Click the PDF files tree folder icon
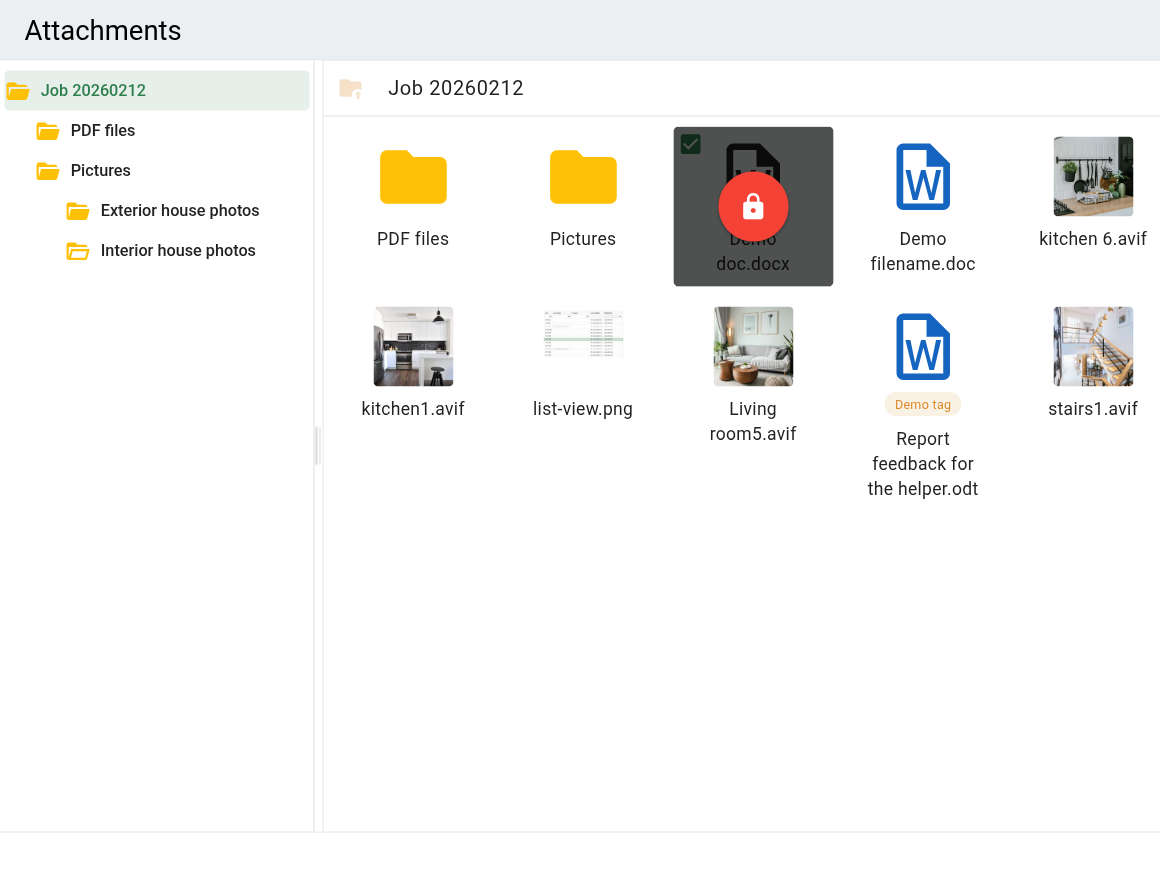Screen dimensions: 1160x885 (x=48, y=131)
